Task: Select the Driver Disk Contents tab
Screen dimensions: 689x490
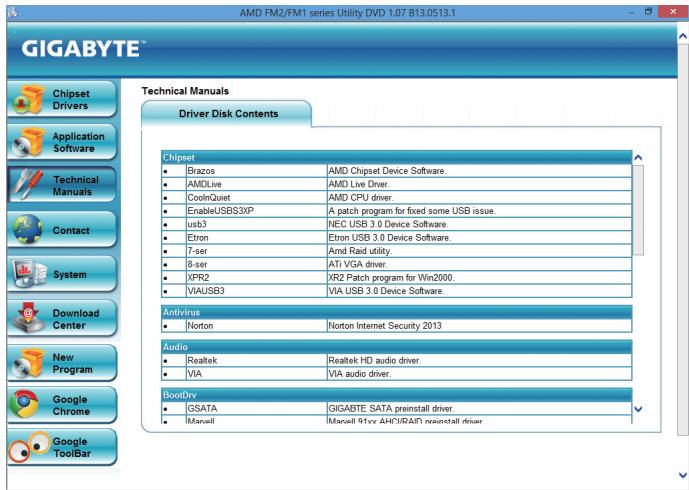Action: 226,114
